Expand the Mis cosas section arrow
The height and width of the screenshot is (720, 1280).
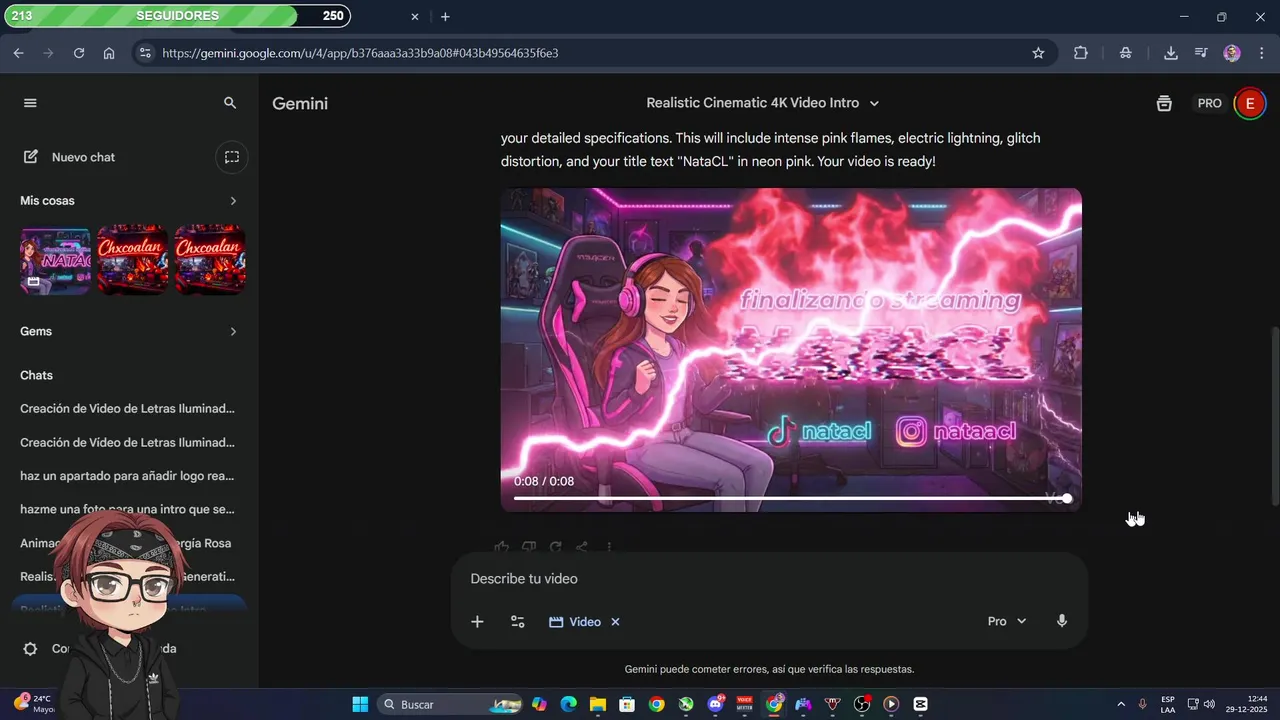pos(233,201)
